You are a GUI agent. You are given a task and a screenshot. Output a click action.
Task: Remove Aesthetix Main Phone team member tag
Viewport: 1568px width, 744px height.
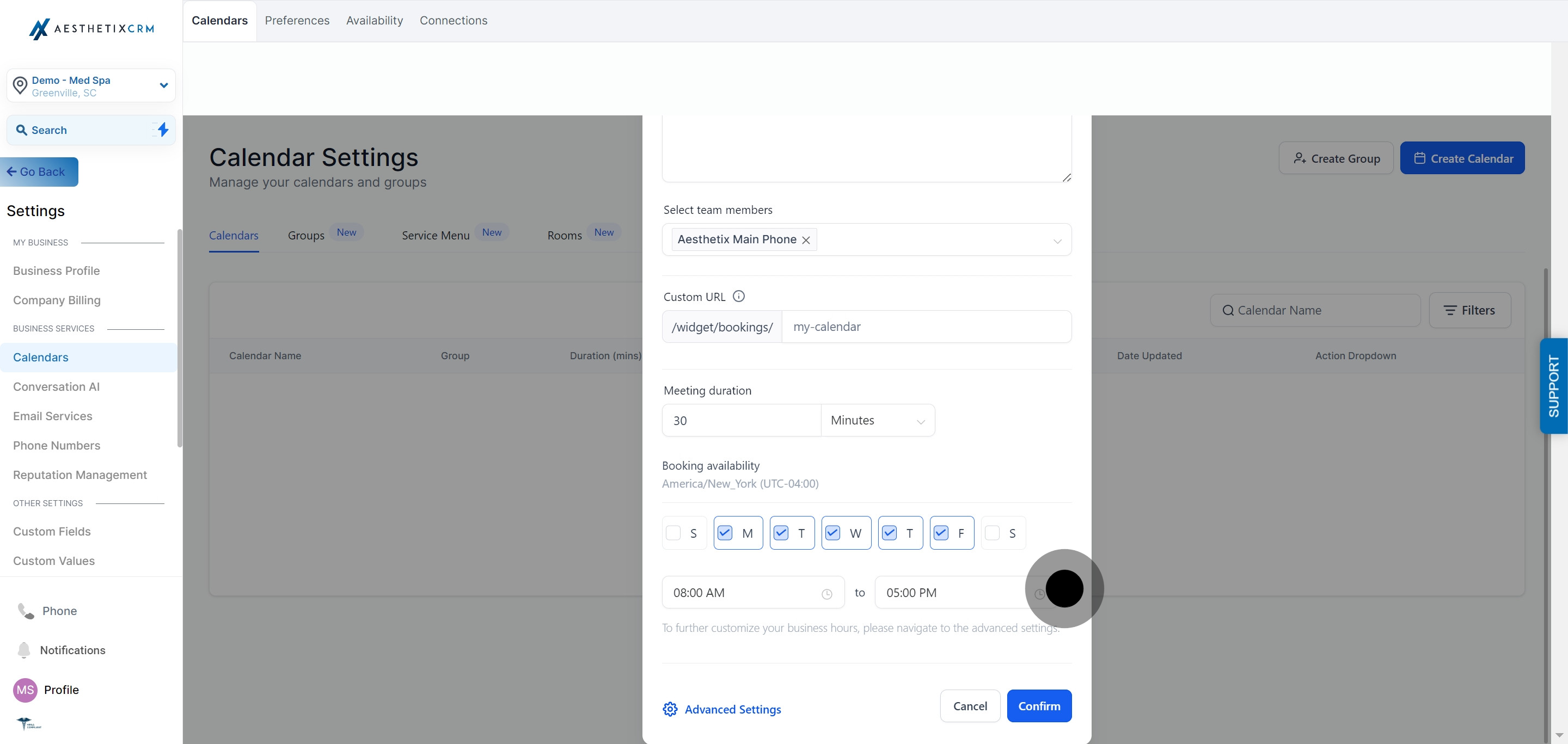coord(806,241)
